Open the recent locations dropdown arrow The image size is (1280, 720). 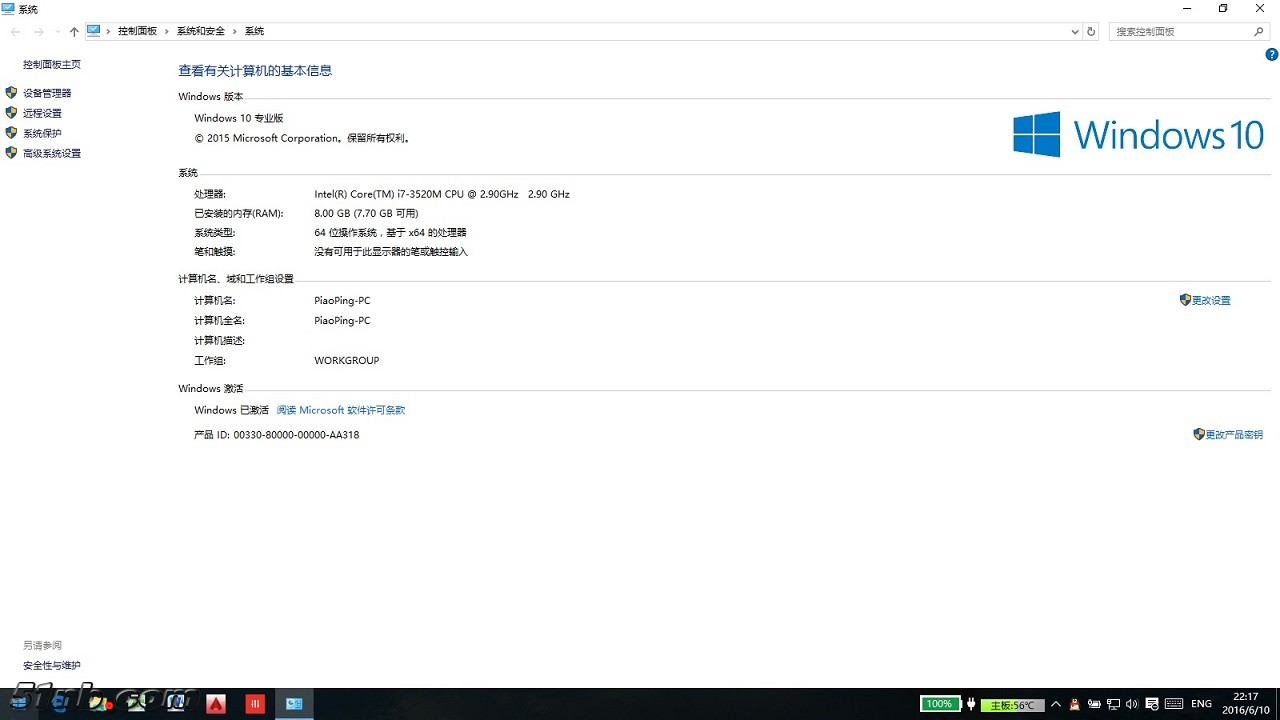click(57, 32)
